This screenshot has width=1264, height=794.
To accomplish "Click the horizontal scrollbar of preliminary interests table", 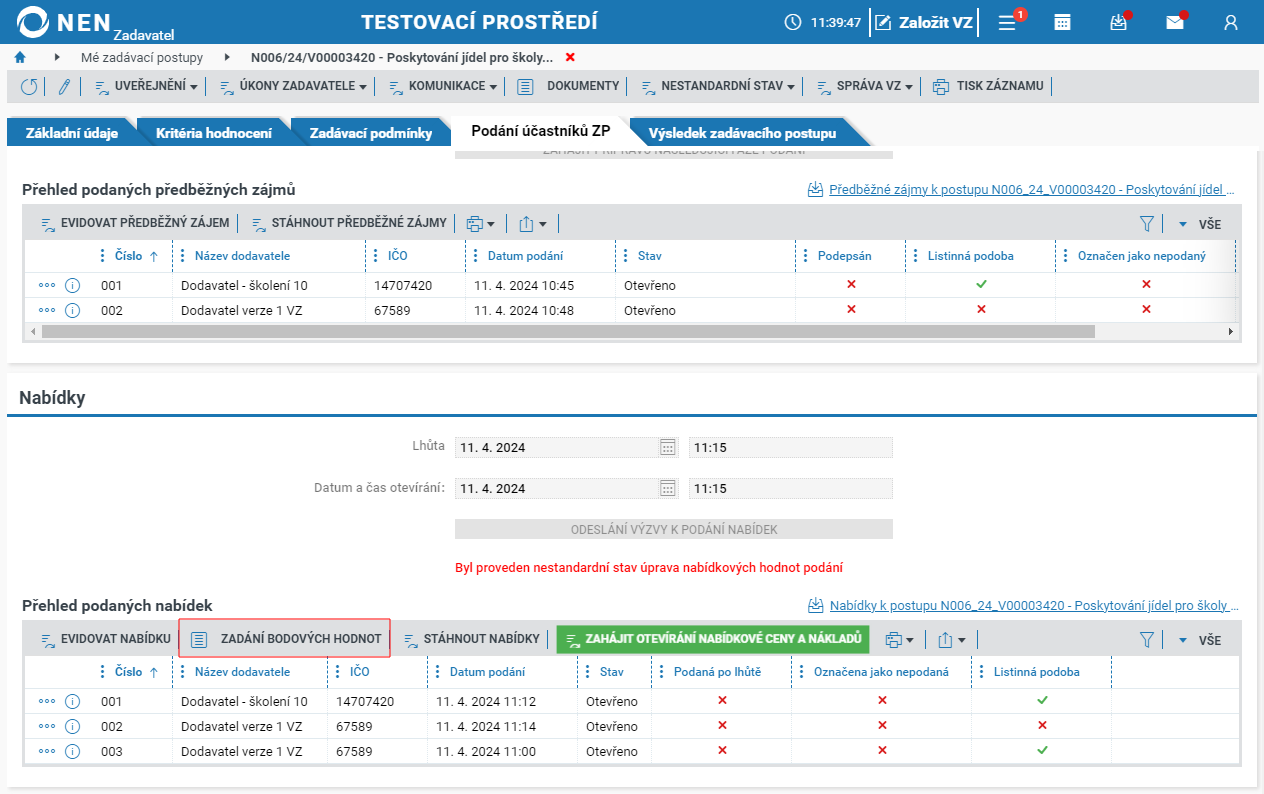I will point(568,331).
